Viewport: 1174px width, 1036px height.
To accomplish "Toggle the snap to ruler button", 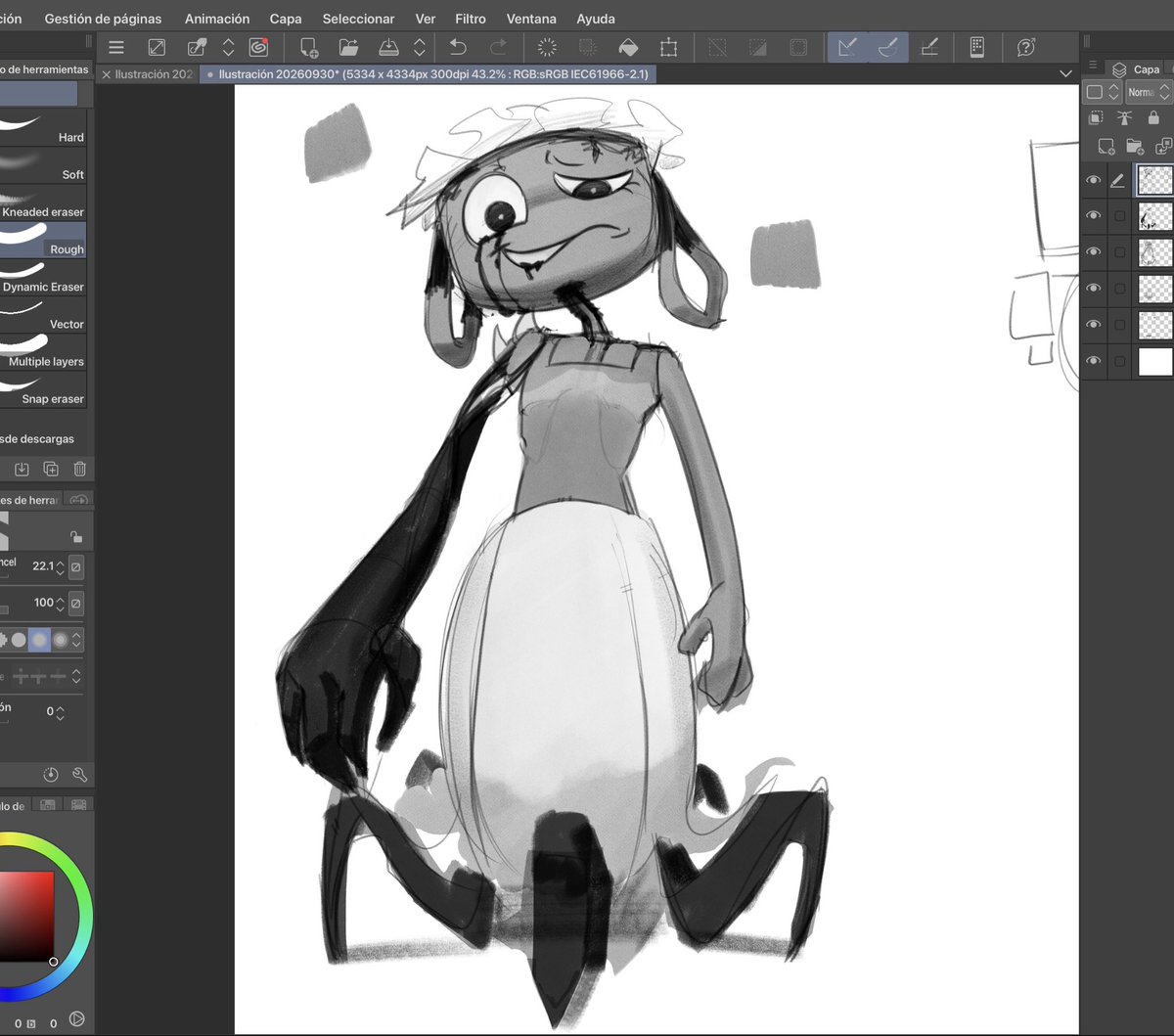I will (847, 47).
